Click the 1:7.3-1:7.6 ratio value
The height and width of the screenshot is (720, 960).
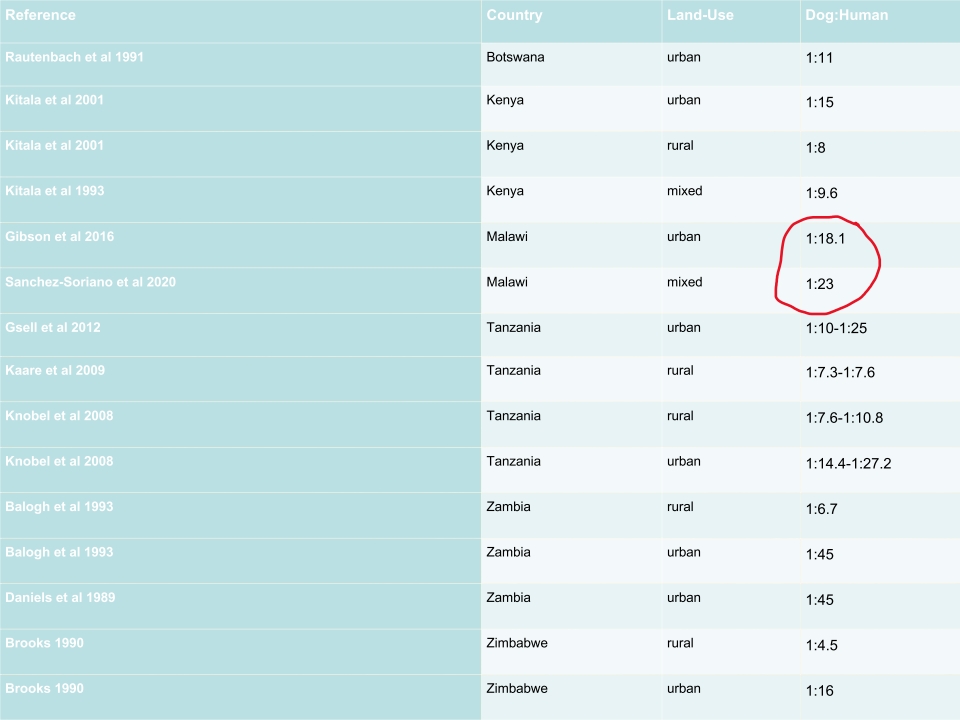pos(840,372)
